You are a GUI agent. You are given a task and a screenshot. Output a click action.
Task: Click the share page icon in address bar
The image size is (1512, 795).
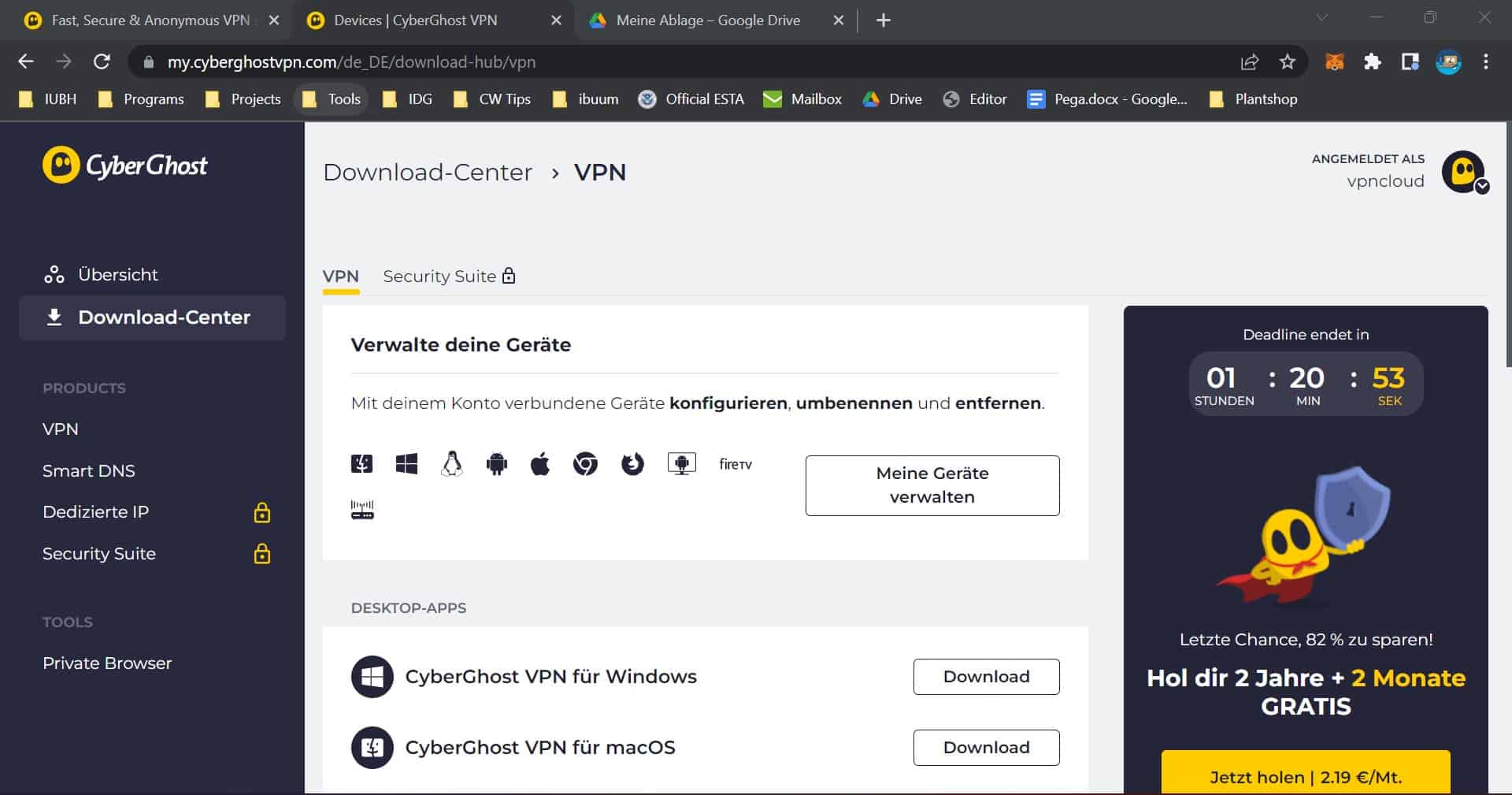pos(1250,61)
